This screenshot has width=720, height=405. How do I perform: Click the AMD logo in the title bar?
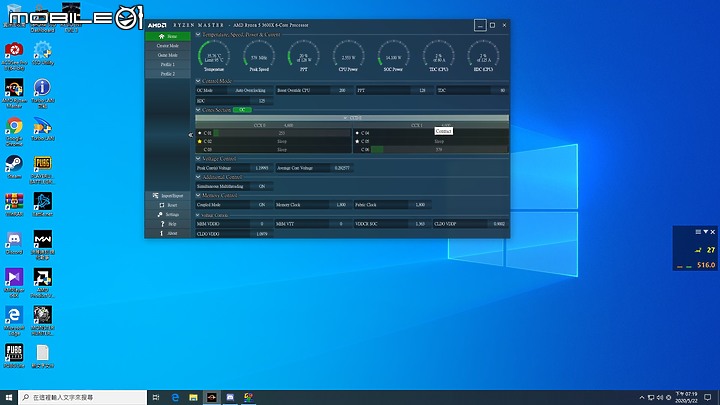(157, 25)
